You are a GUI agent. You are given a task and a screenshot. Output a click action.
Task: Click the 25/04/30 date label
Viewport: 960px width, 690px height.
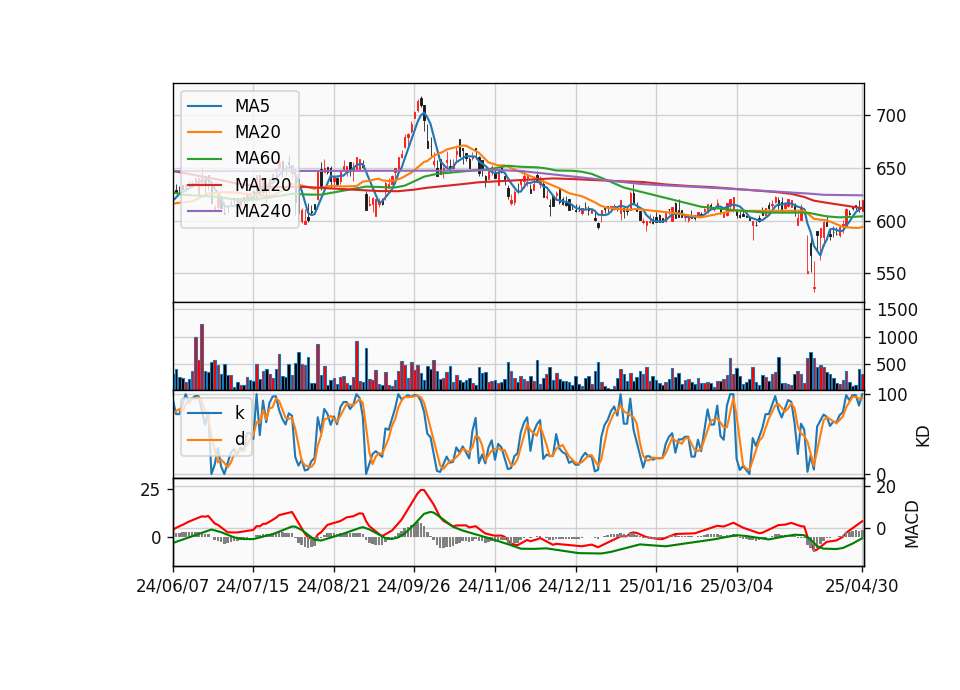[x=862, y=586]
